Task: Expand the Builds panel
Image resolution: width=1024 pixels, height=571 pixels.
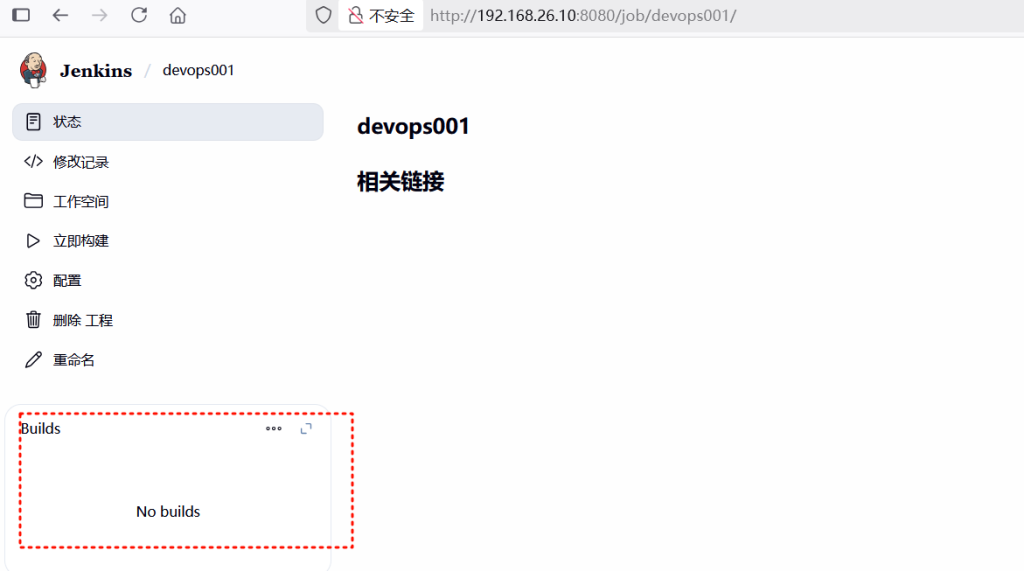Action: 307,429
